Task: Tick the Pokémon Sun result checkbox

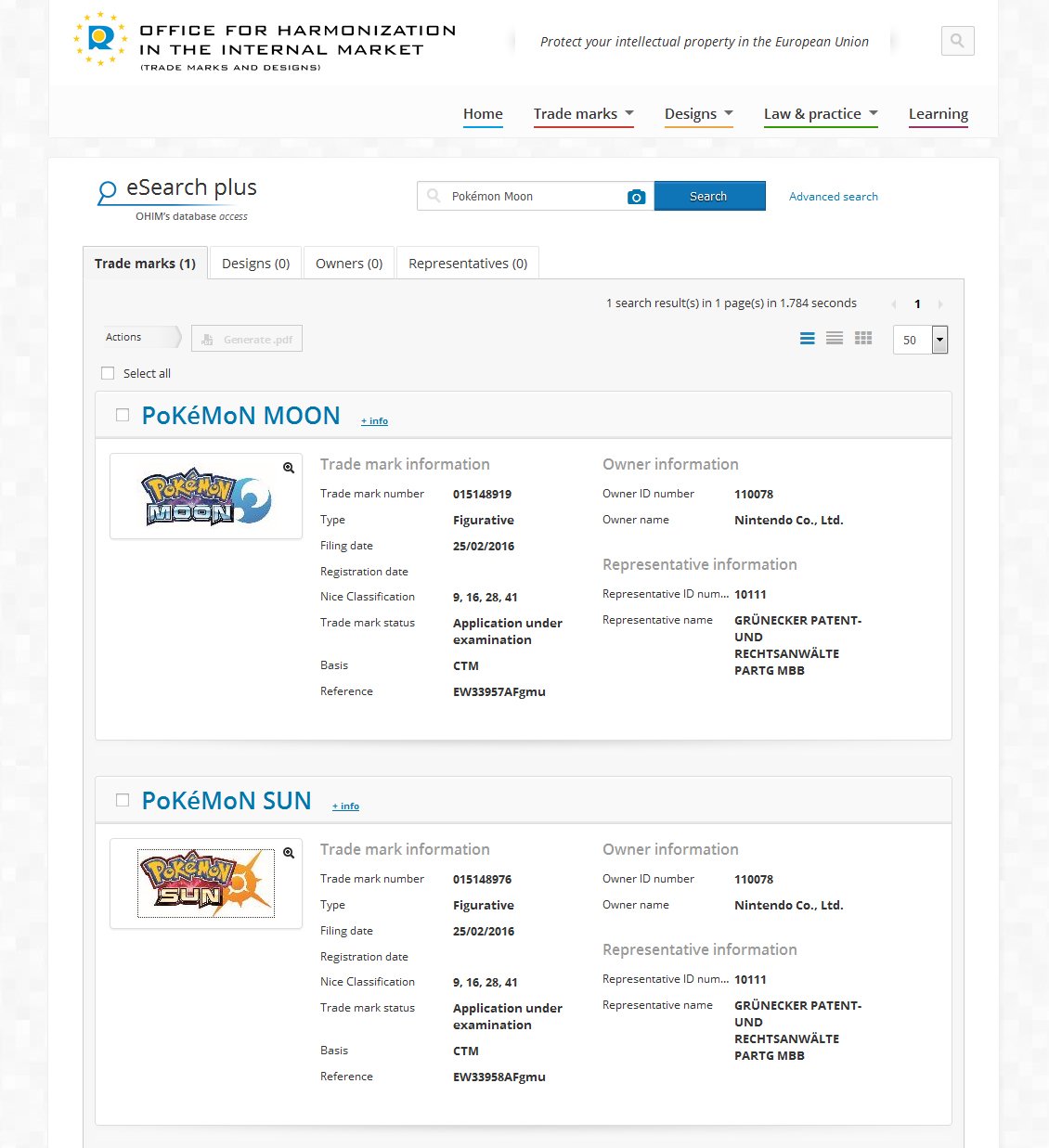Action: click(x=123, y=800)
